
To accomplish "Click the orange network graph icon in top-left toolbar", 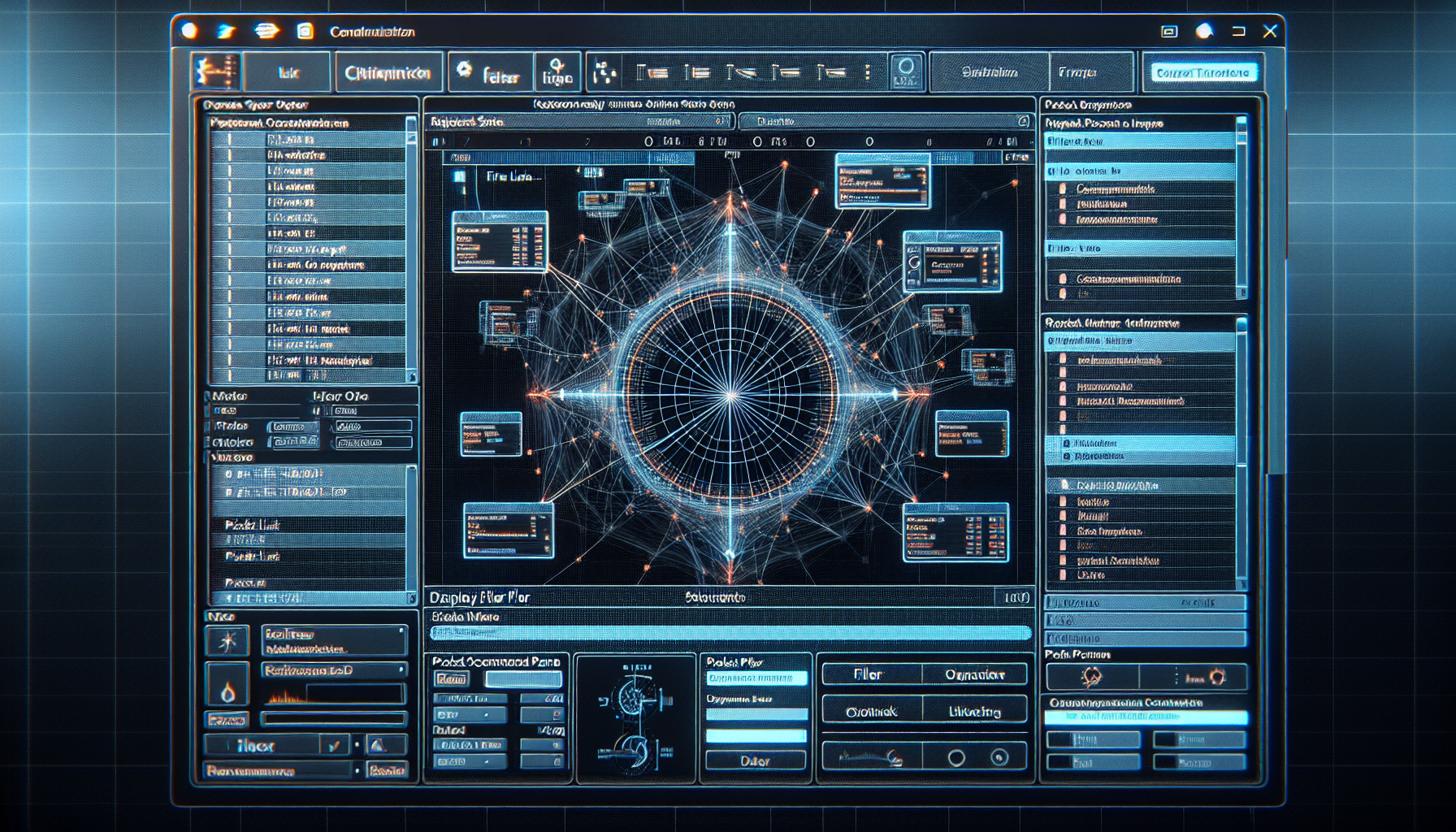I will (215, 71).
